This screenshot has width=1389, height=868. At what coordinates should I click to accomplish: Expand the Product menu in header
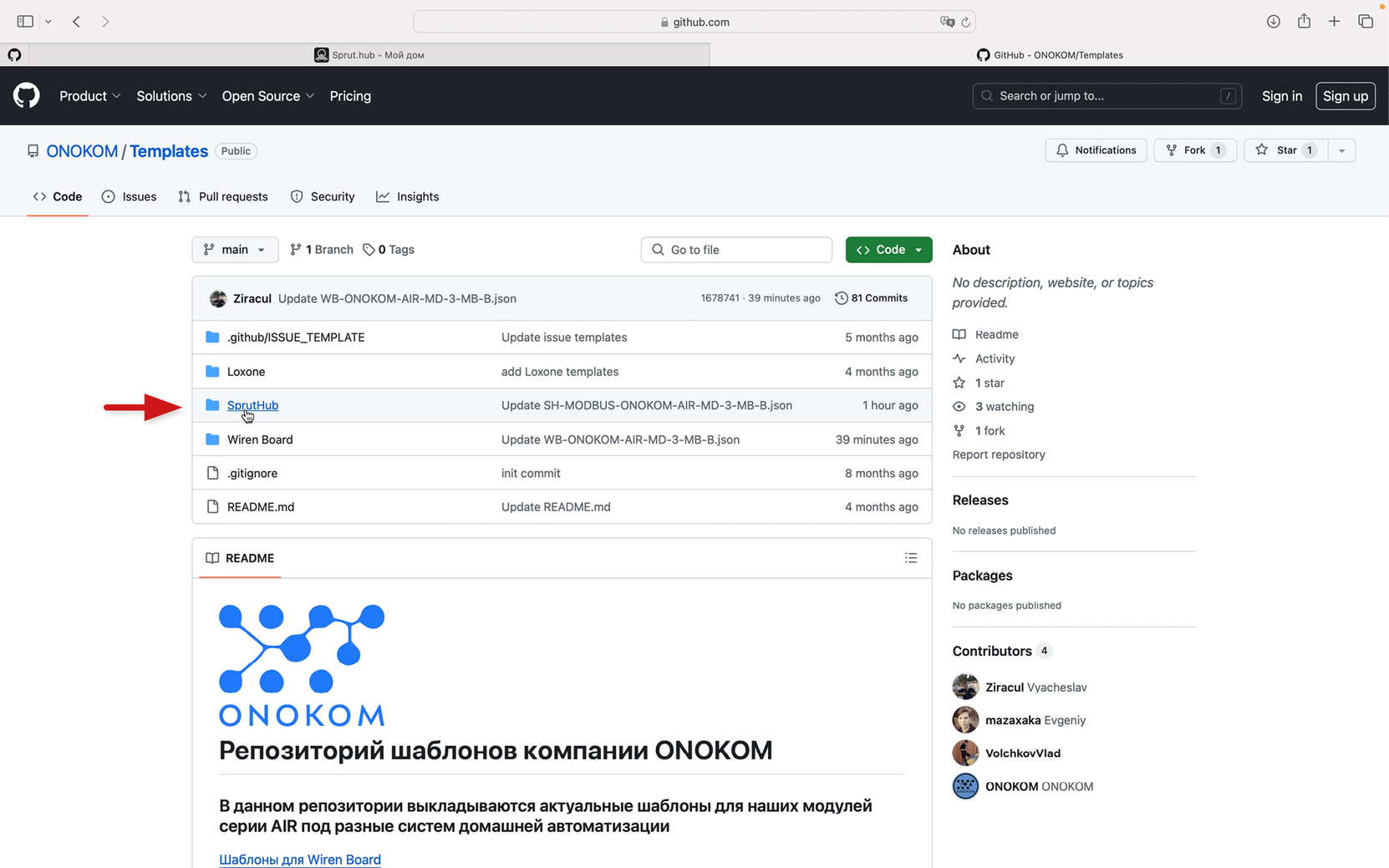tap(89, 96)
